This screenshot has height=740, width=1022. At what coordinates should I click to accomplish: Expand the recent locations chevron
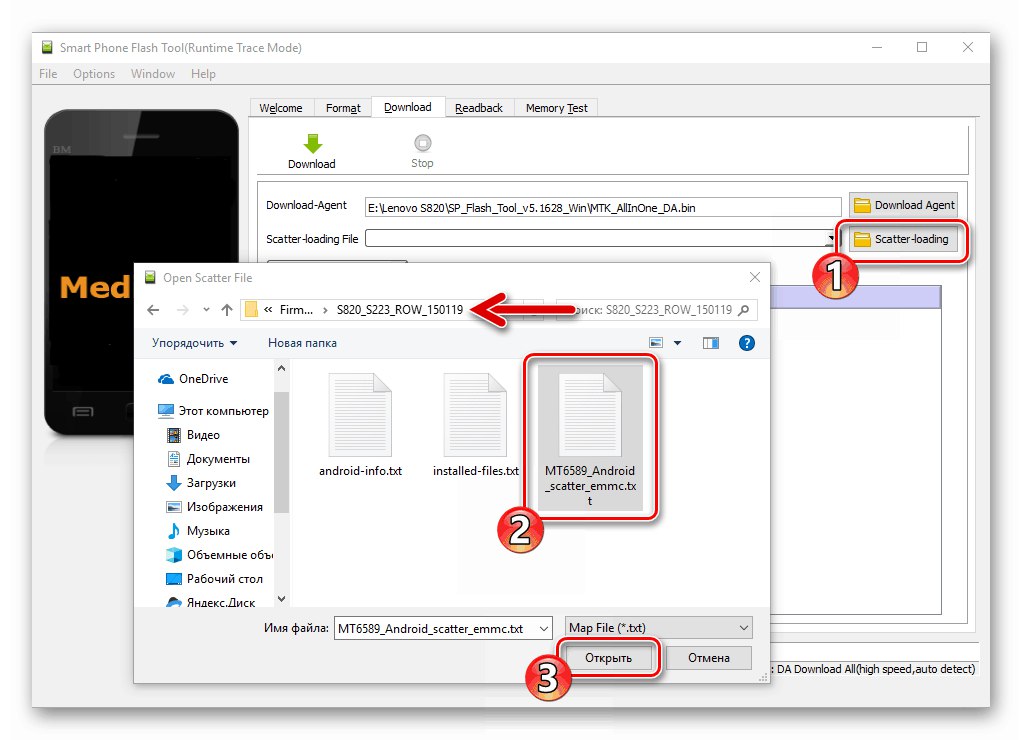206,309
